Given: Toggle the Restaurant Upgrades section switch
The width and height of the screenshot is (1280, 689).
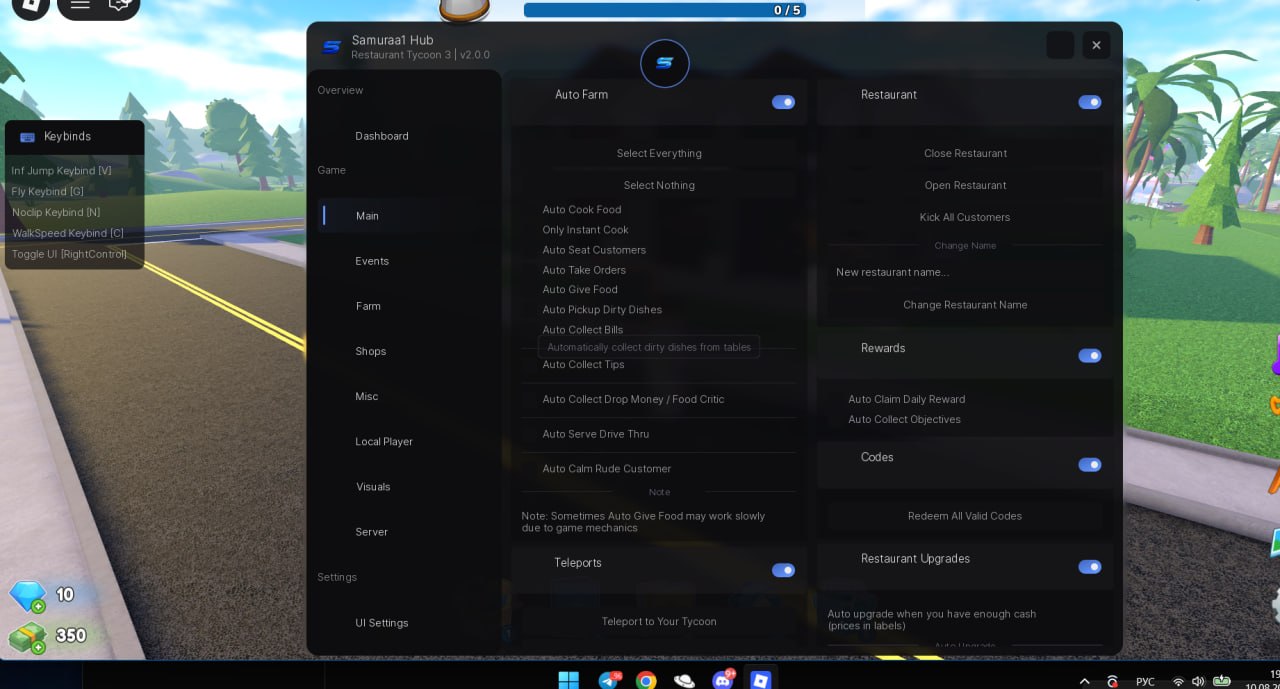Looking at the screenshot, I should (1089, 566).
